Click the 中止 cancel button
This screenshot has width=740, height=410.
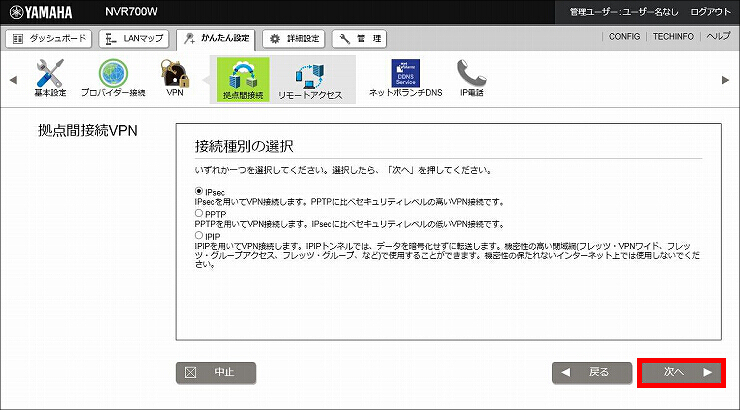[x=216, y=373]
